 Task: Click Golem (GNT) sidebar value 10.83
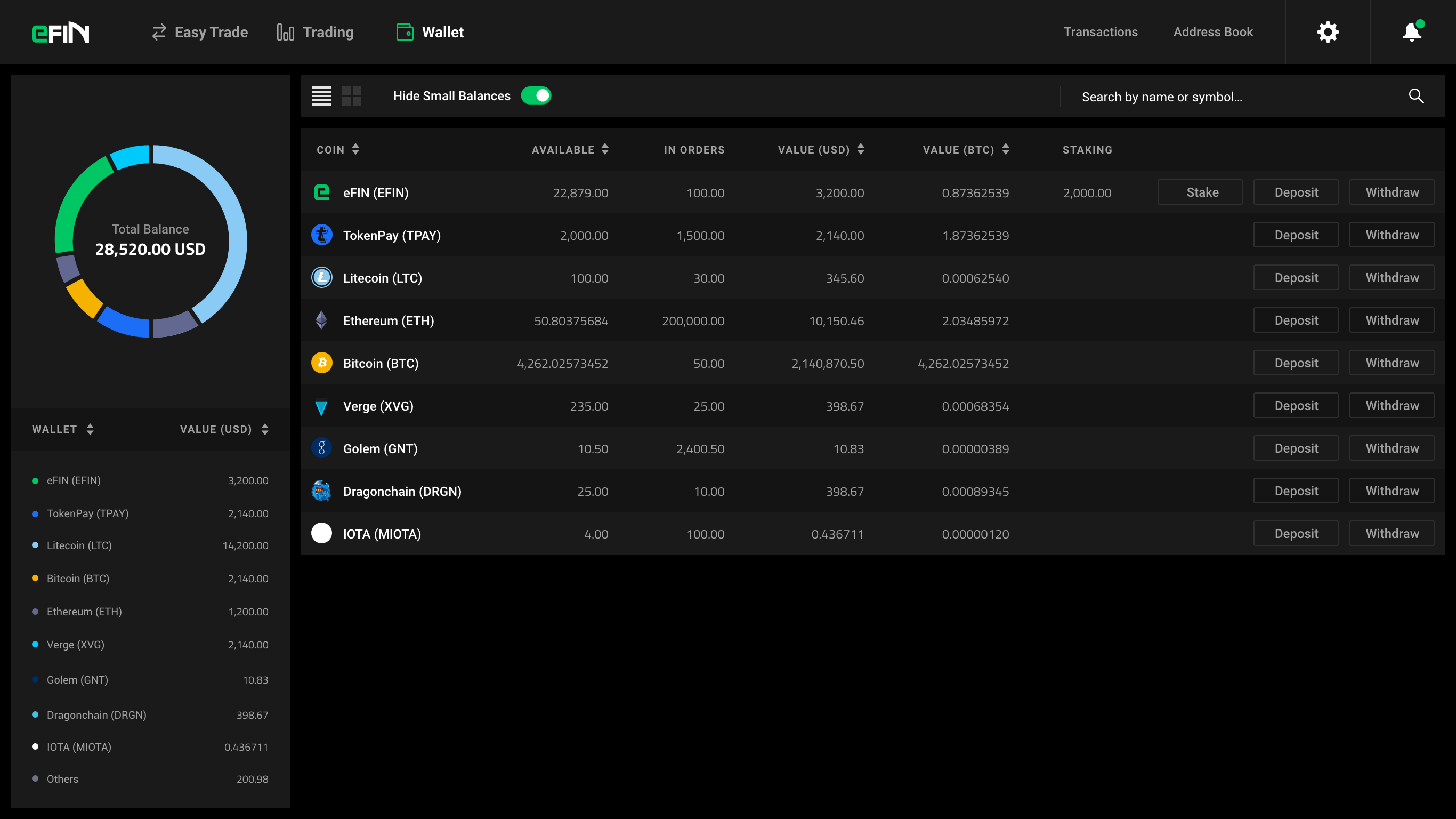pyautogui.click(x=255, y=680)
